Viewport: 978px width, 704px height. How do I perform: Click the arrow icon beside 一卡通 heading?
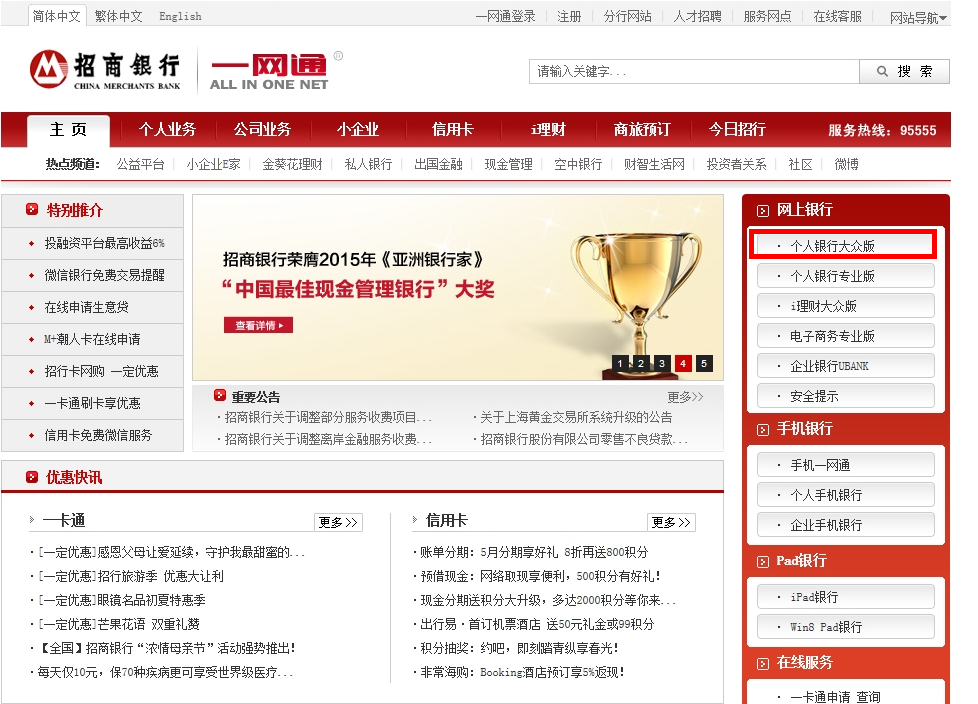point(32,519)
